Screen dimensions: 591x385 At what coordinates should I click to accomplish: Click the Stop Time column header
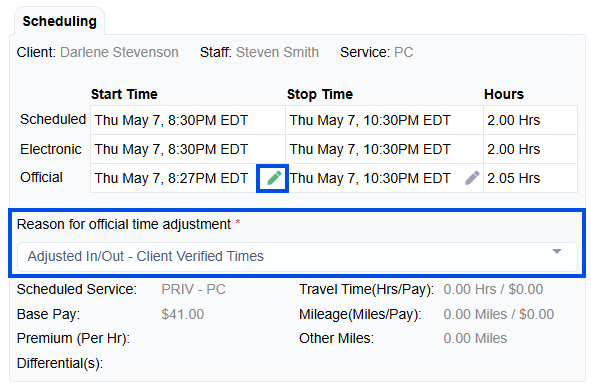pyautogui.click(x=320, y=94)
